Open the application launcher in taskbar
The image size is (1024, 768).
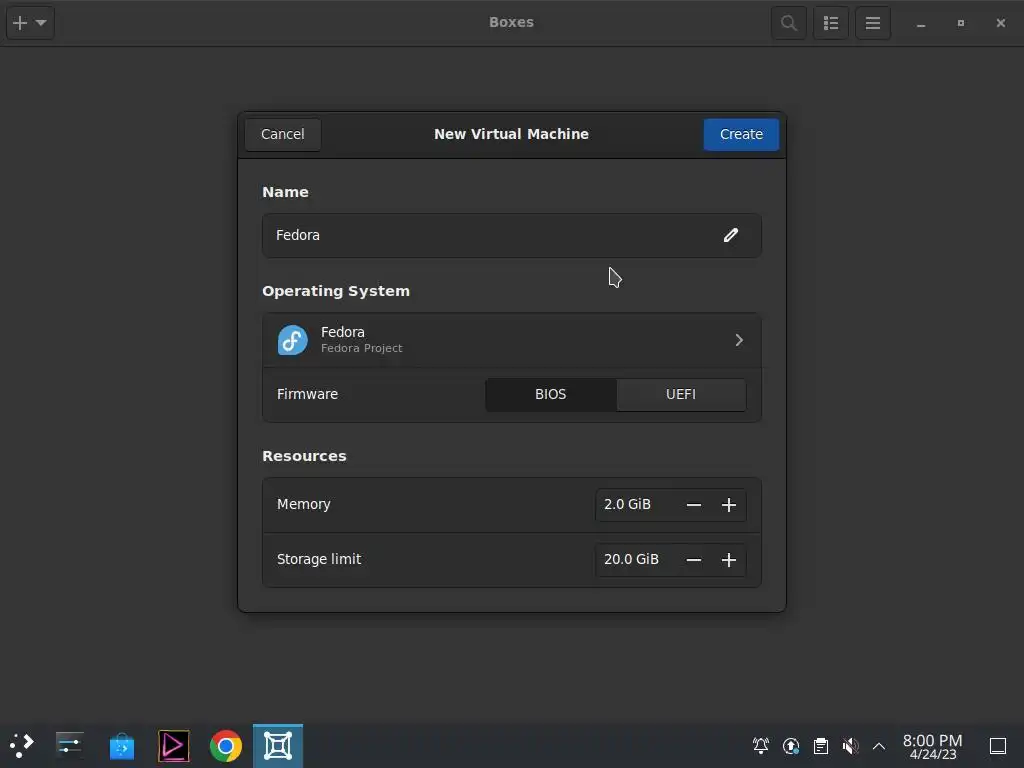point(21,745)
